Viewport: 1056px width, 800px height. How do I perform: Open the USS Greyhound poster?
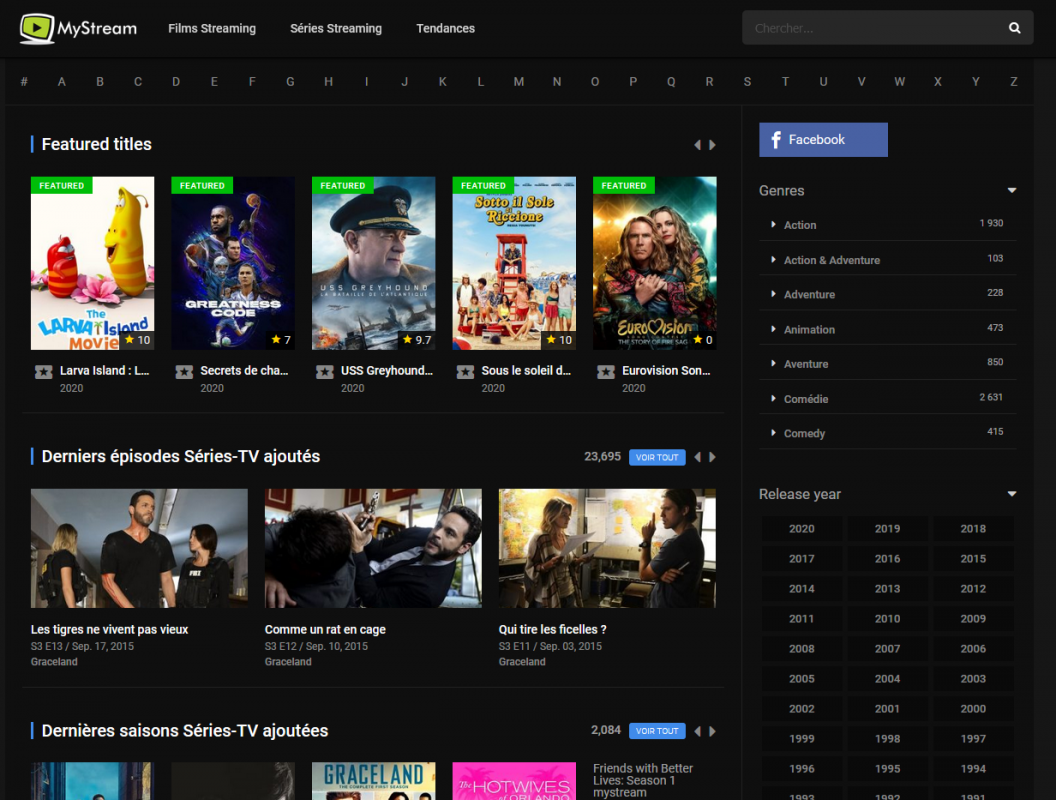pyautogui.click(x=373, y=263)
